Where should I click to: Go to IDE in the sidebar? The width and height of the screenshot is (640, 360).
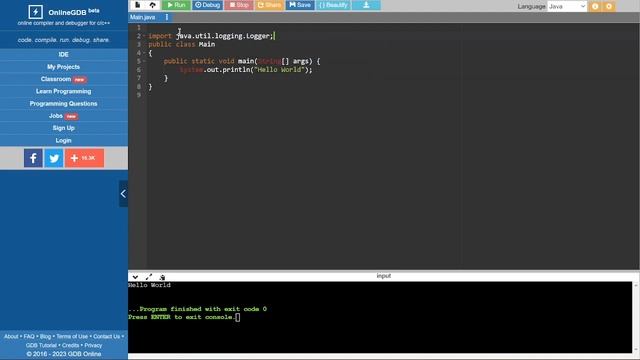point(63,54)
